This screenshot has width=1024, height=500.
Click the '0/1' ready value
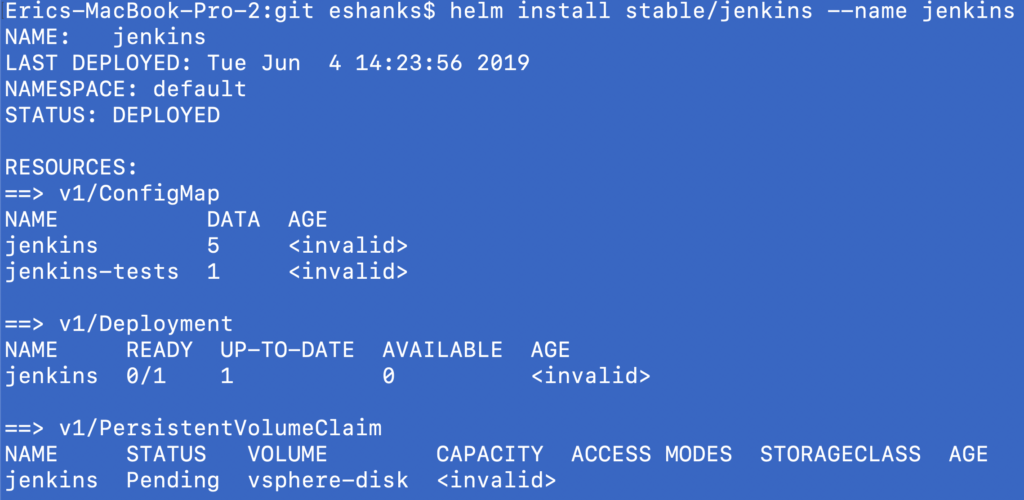coord(146,376)
